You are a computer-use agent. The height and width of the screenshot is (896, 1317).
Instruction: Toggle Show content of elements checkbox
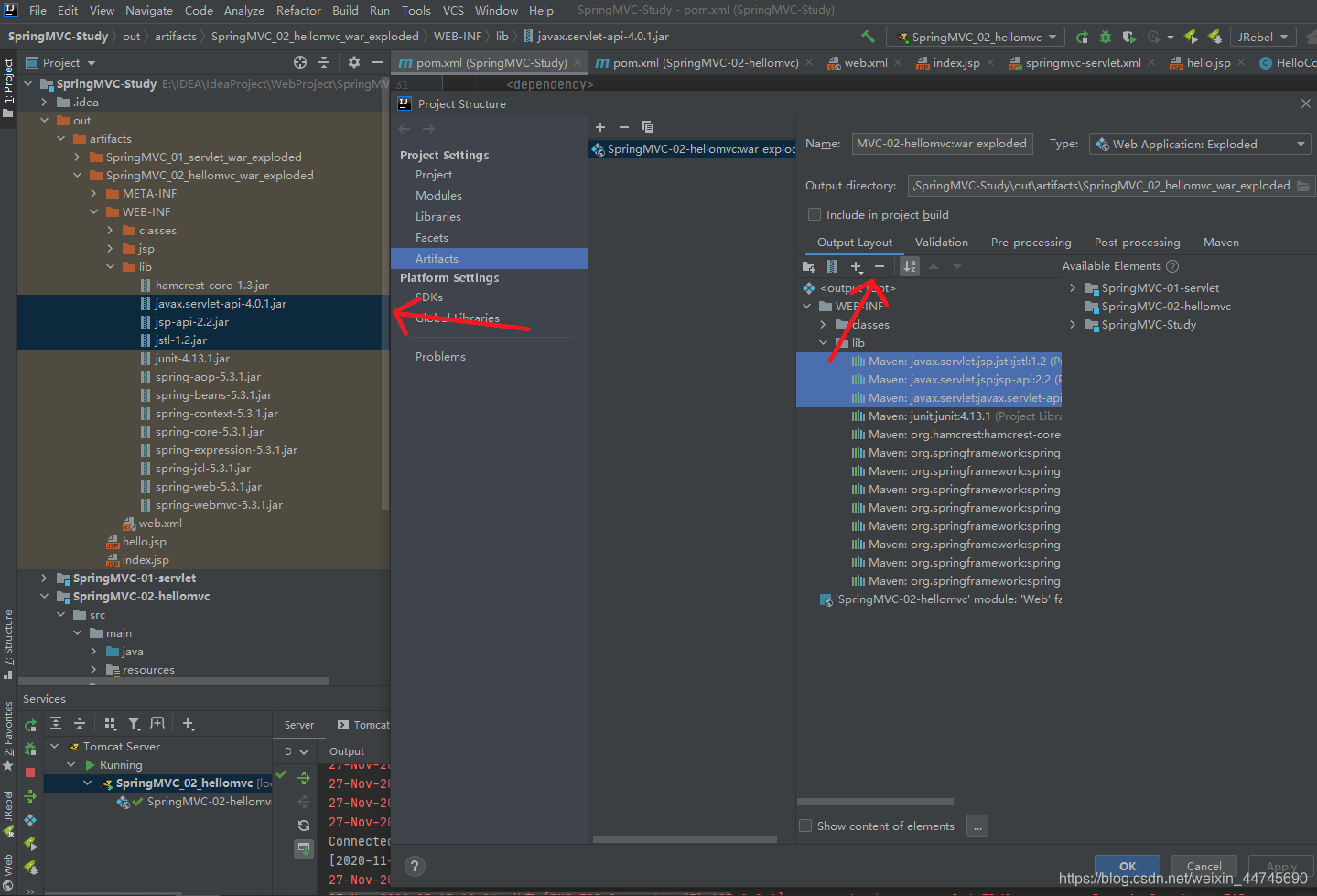tap(805, 826)
